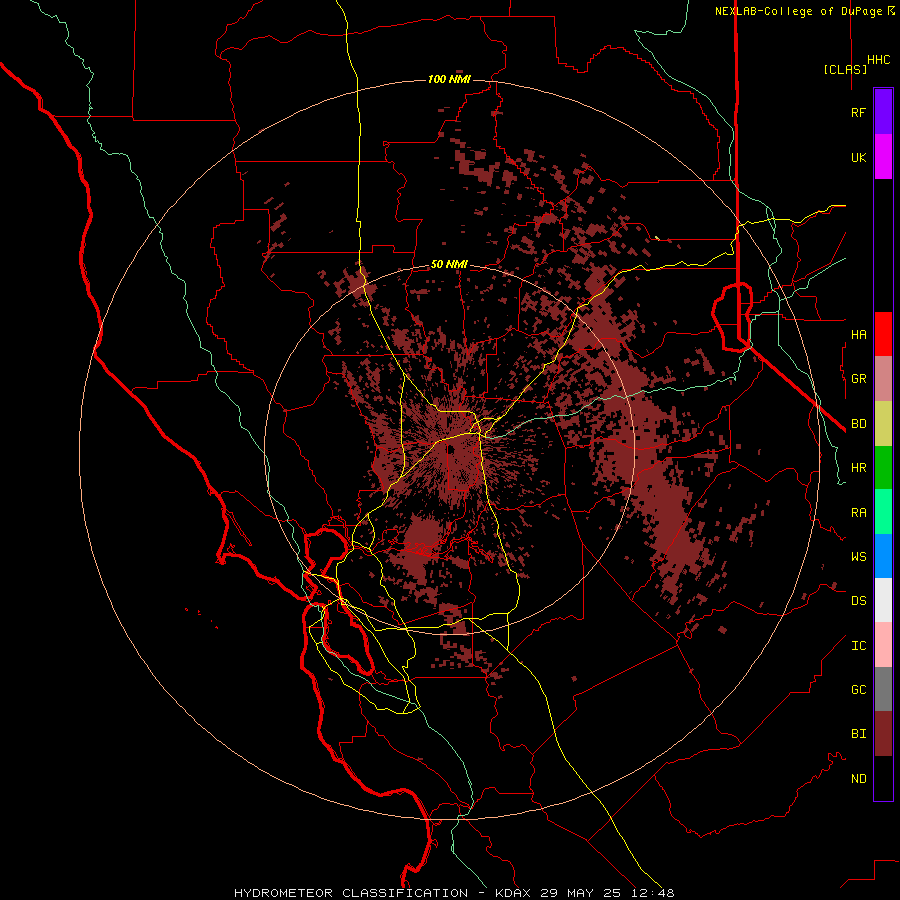Click the HA red legend swatch
Screen dimensions: 900x900
883,334
